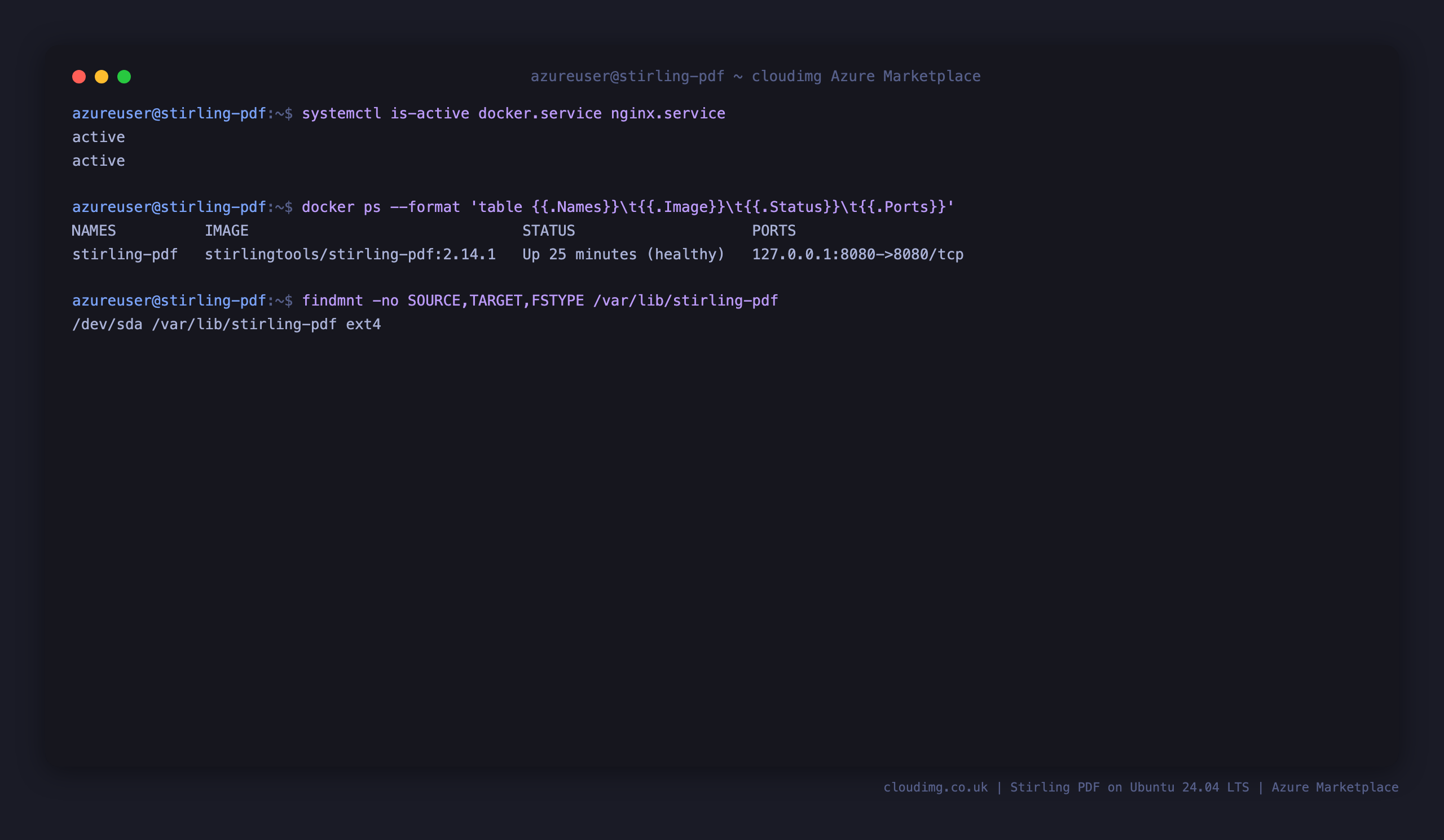Click image 'stirlingtools/stirling-pdf:2.14.1'

click(x=350, y=254)
